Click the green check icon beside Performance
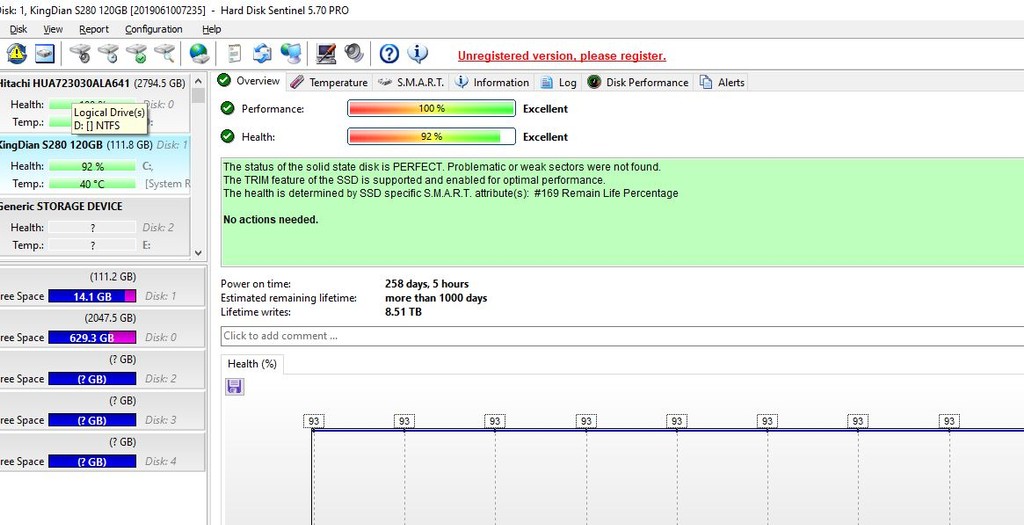The height and width of the screenshot is (525, 1024). [227, 108]
